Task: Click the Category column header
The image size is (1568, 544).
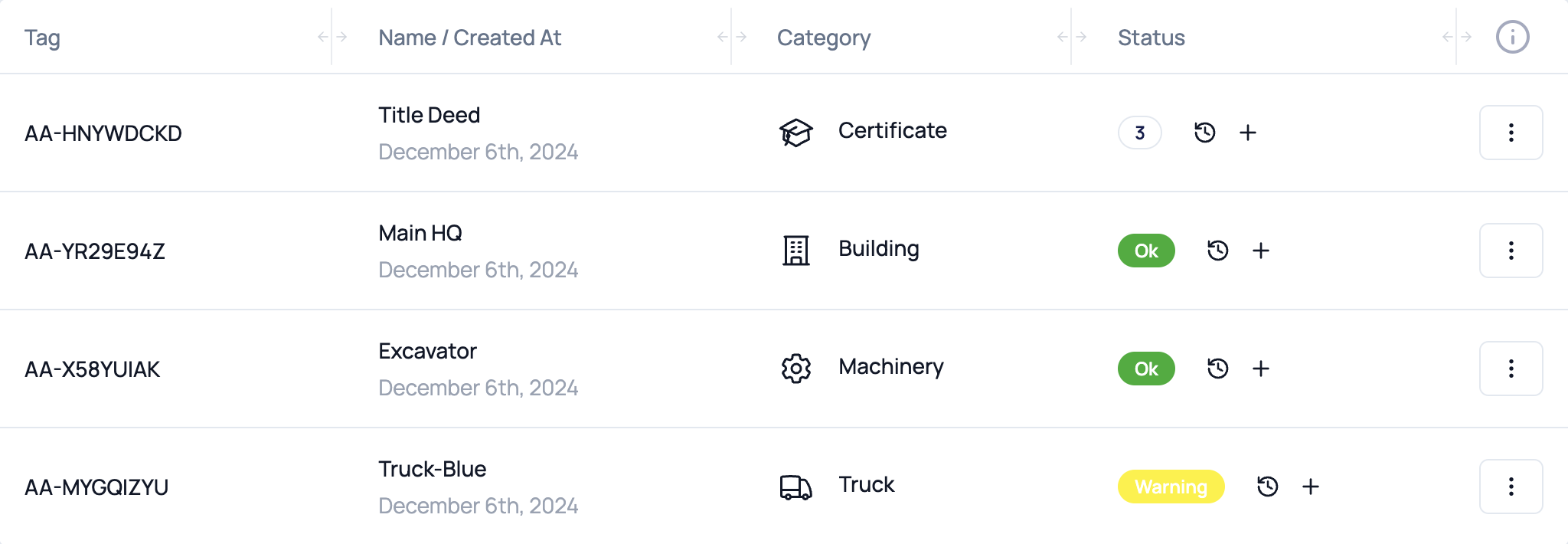Action: pos(823,38)
